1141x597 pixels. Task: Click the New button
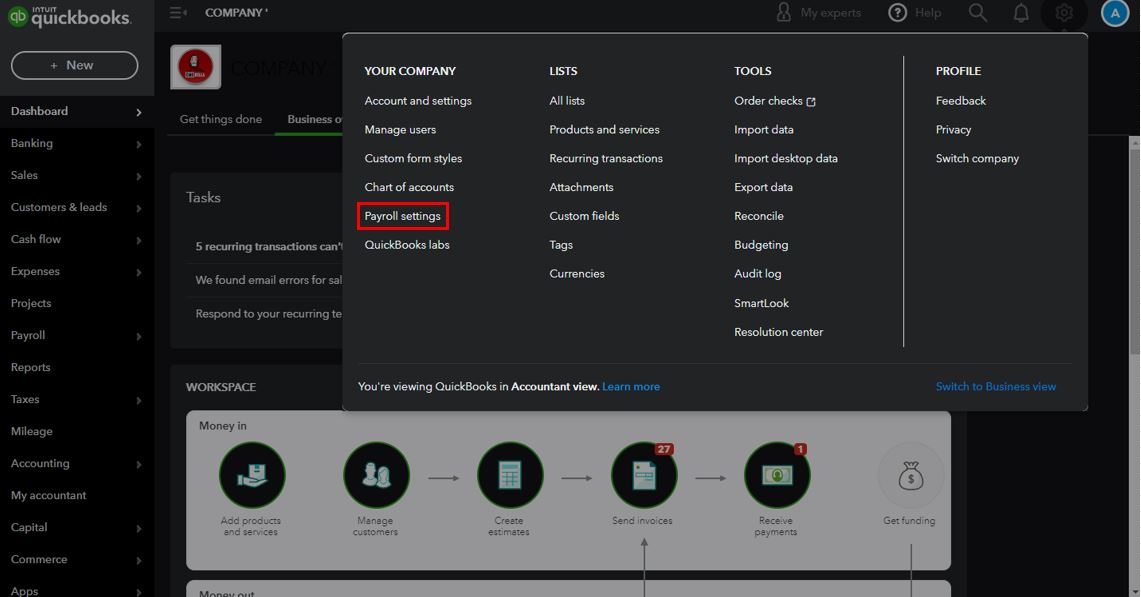point(75,65)
